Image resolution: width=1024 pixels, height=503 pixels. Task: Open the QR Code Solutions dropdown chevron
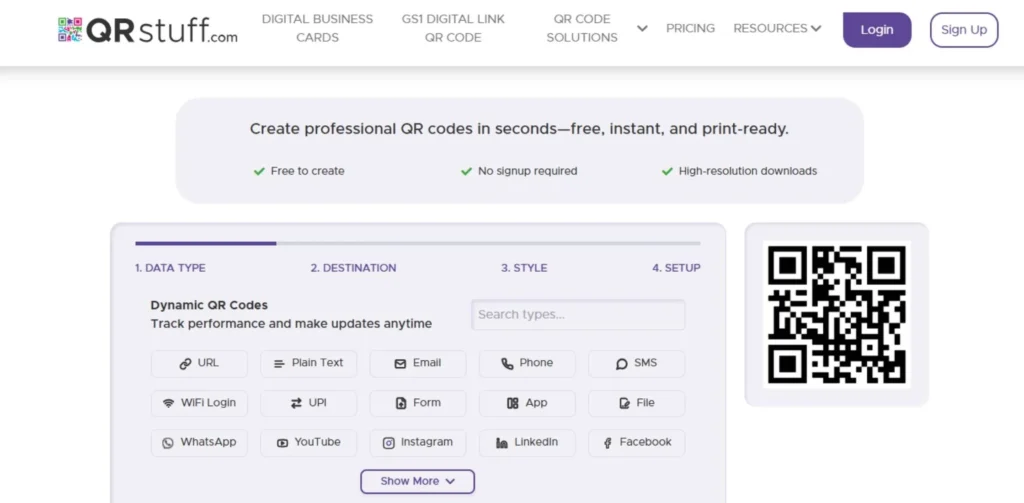(642, 29)
